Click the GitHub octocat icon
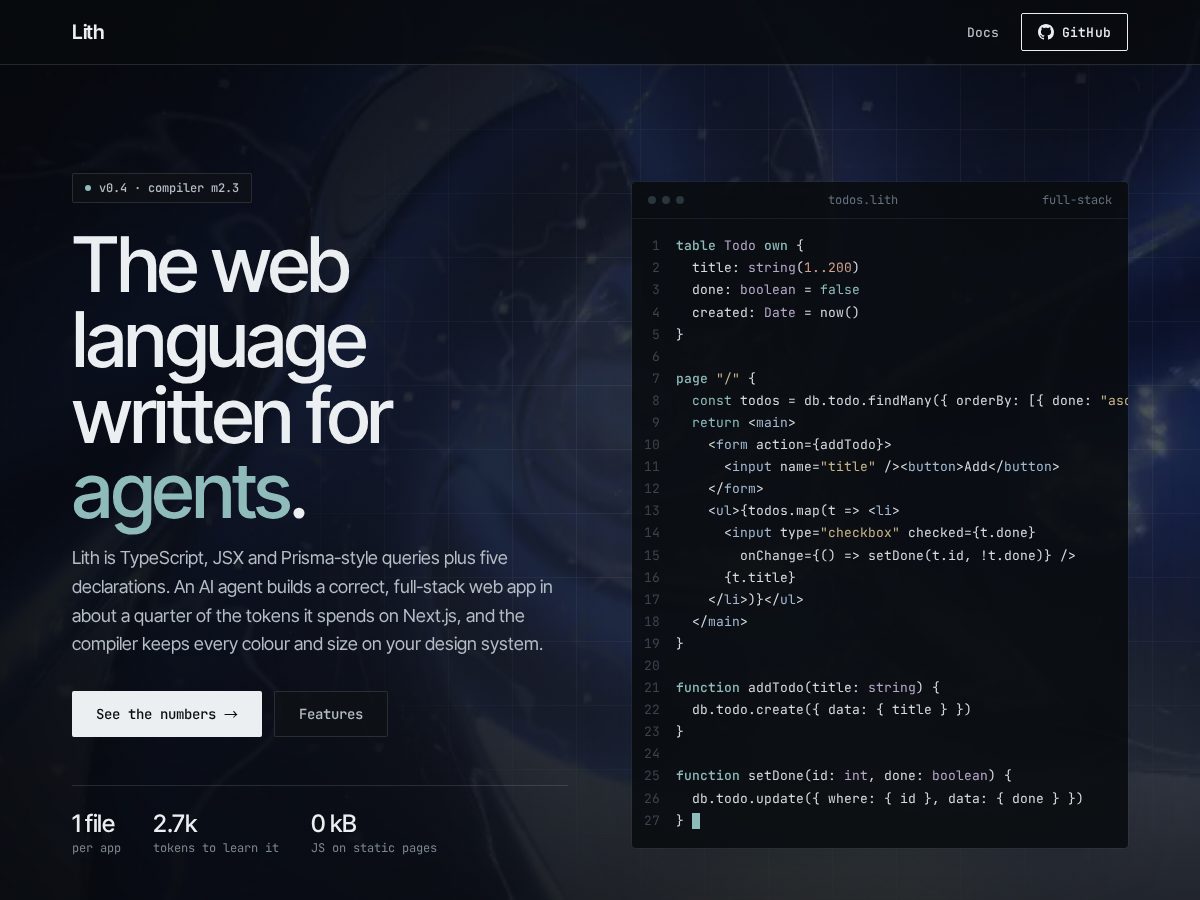1200x900 pixels. (x=1046, y=32)
